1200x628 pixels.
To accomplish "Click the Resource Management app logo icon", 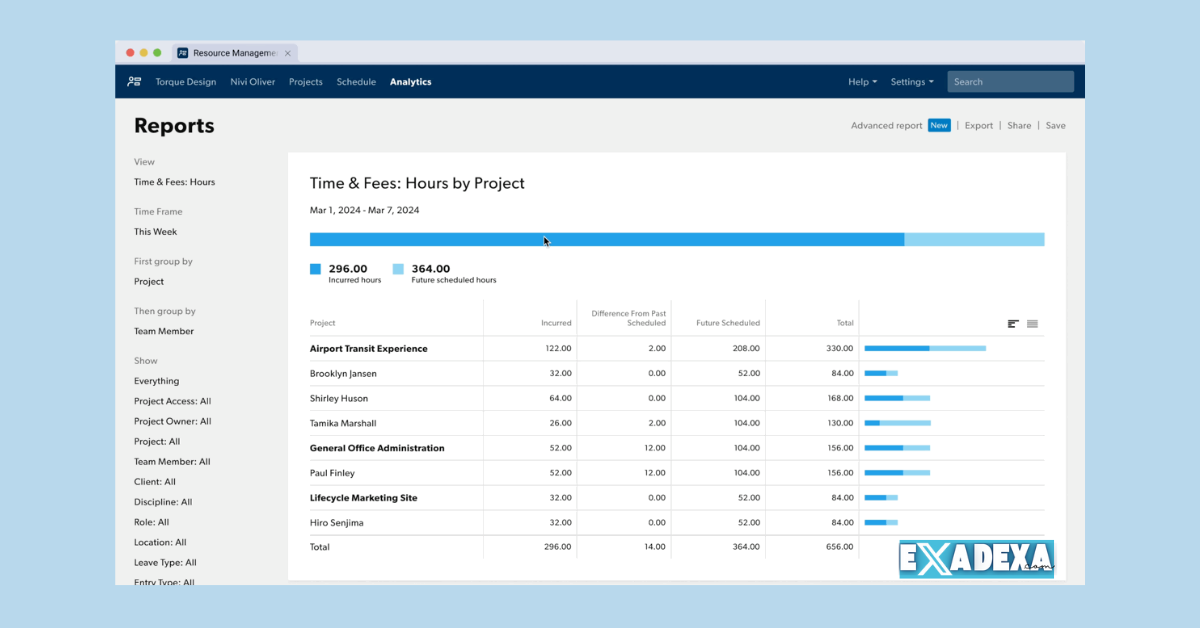I will click(134, 81).
